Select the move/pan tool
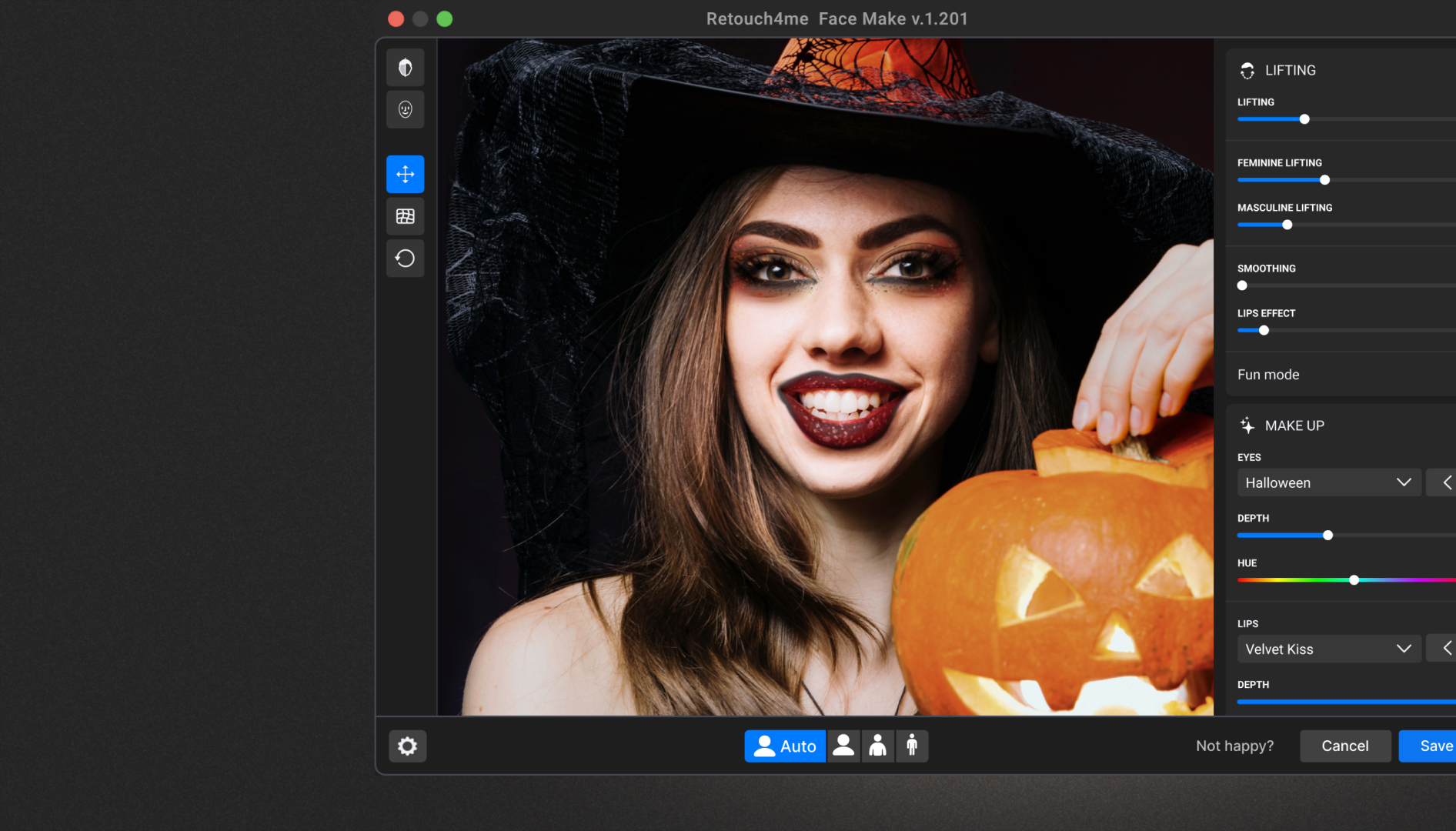1456x831 pixels. (405, 175)
